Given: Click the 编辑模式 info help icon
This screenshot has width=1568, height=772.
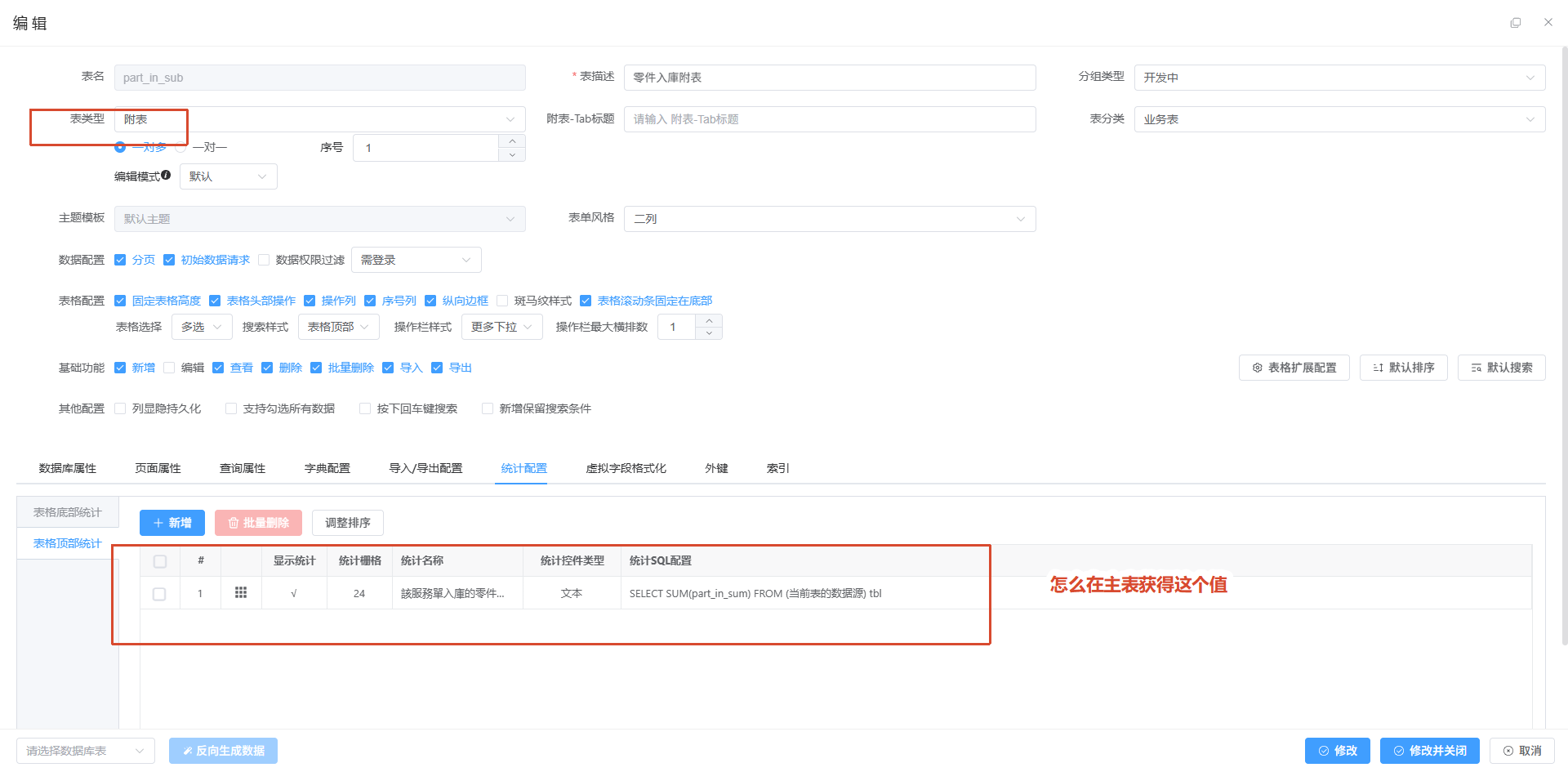Looking at the screenshot, I should coord(166,175).
